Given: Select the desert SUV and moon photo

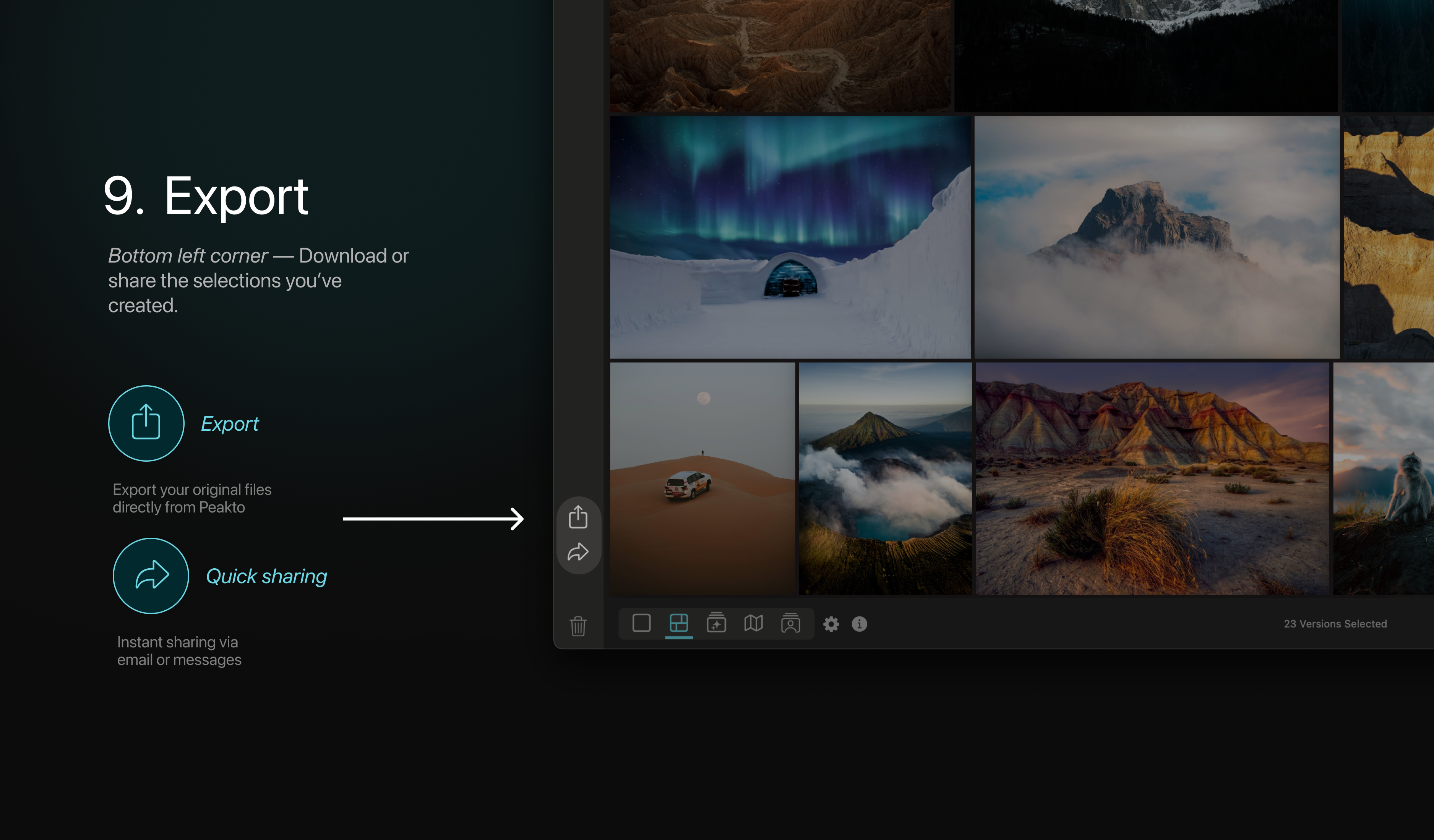Looking at the screenshot, I should (702, 478).
